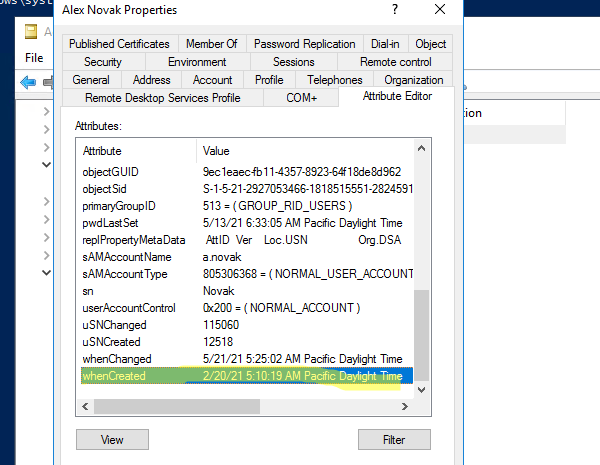
Task: Open the Environment tab
Action: 197,62
